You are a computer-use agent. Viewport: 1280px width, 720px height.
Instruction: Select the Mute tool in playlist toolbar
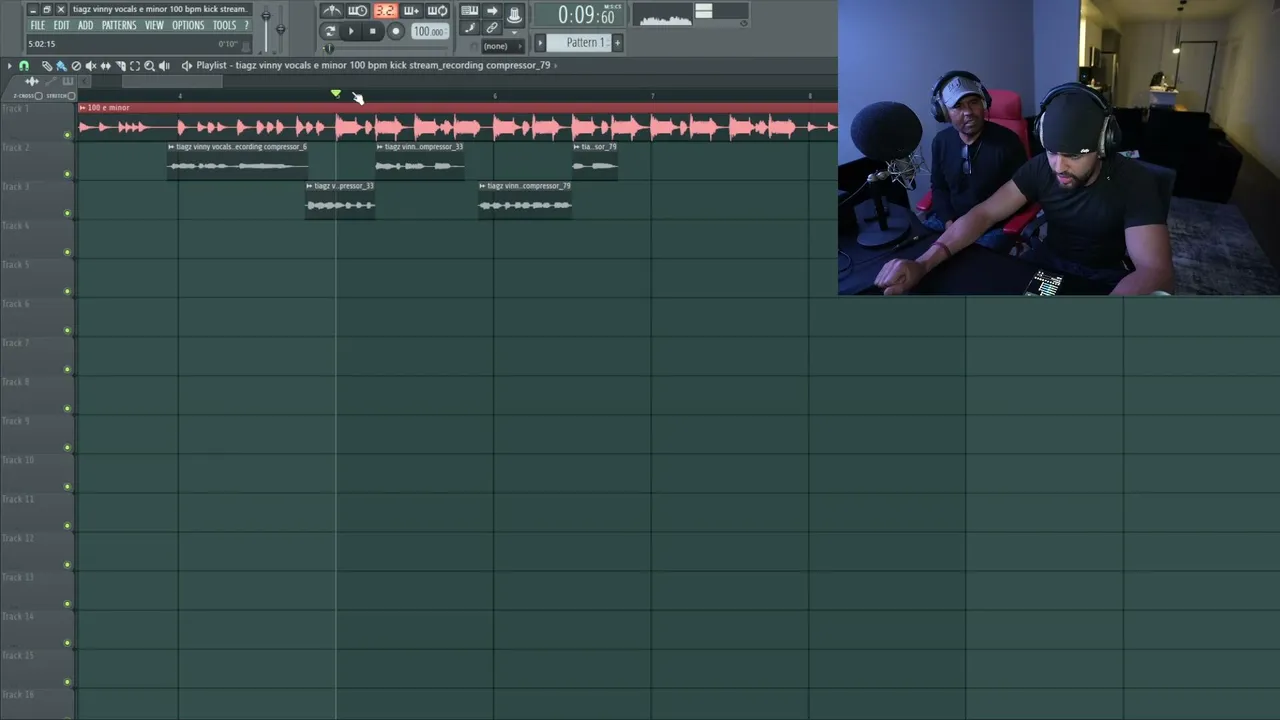(x=91, y=66)
